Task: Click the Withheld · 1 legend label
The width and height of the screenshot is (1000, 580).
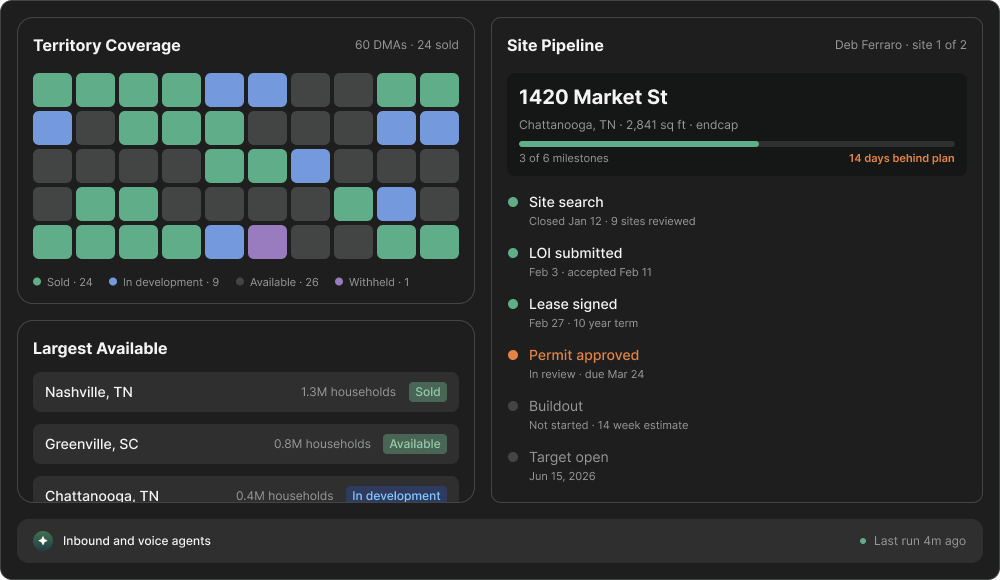Action: coord(379,282)
